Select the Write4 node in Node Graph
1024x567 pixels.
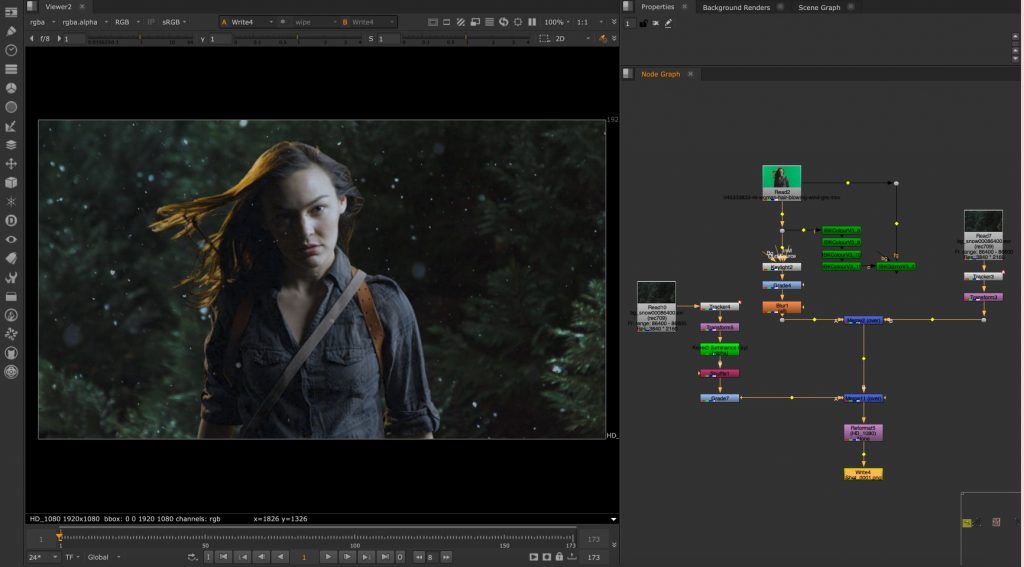tap(863, 473)
